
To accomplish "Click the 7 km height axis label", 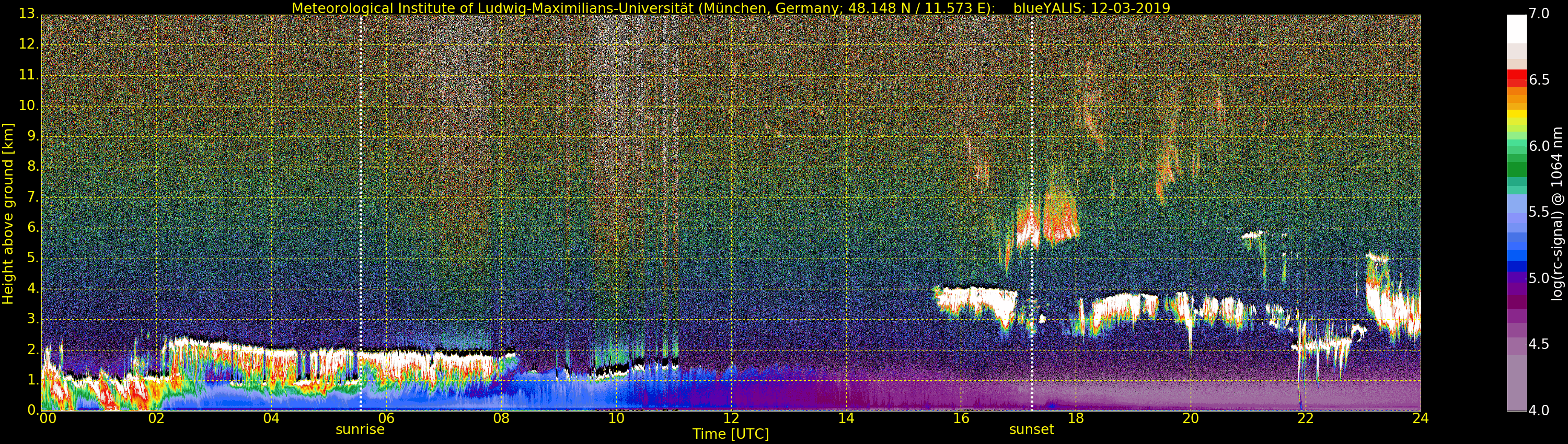I will [33, 197].
